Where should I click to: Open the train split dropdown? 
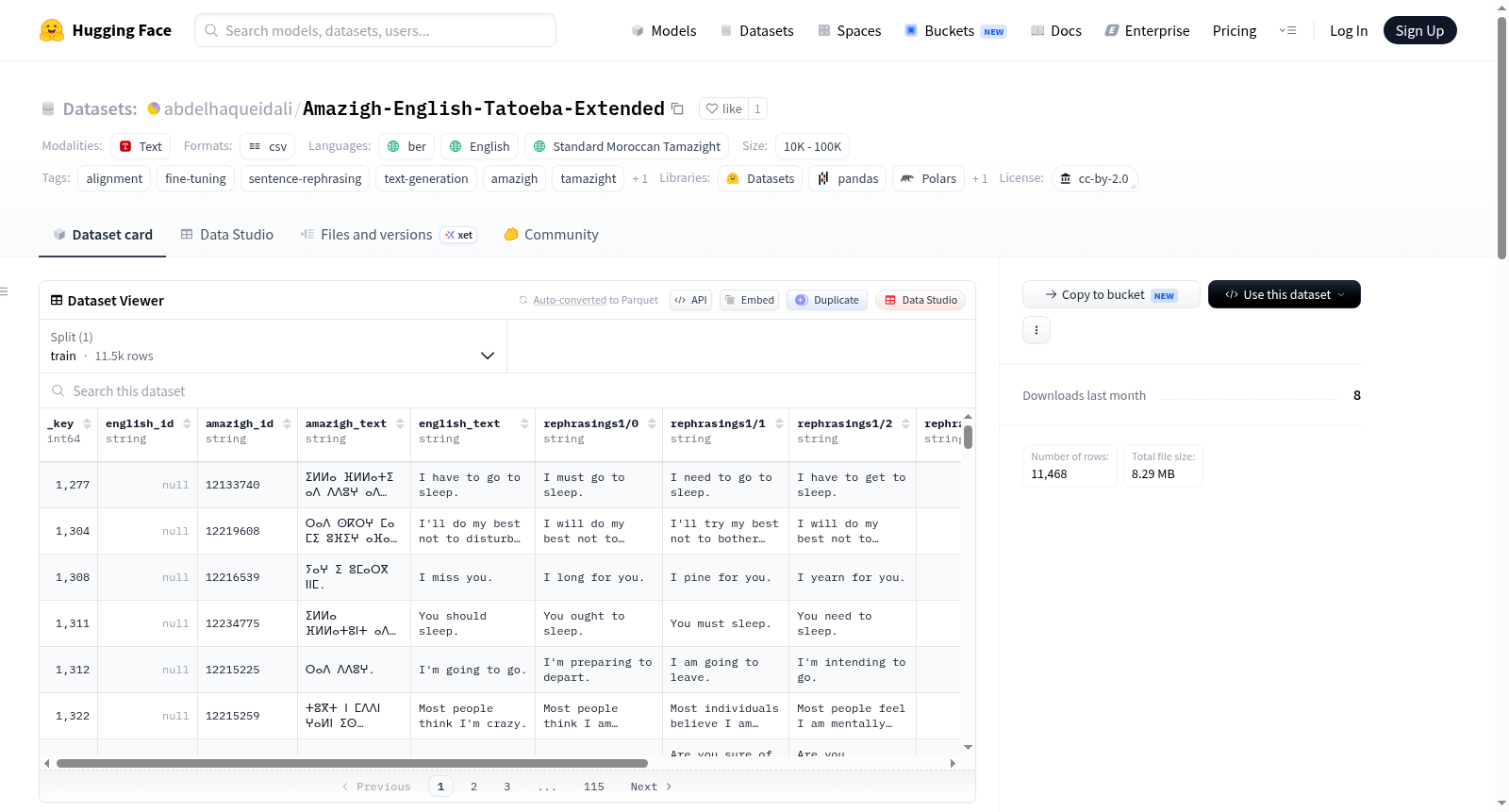273,346
